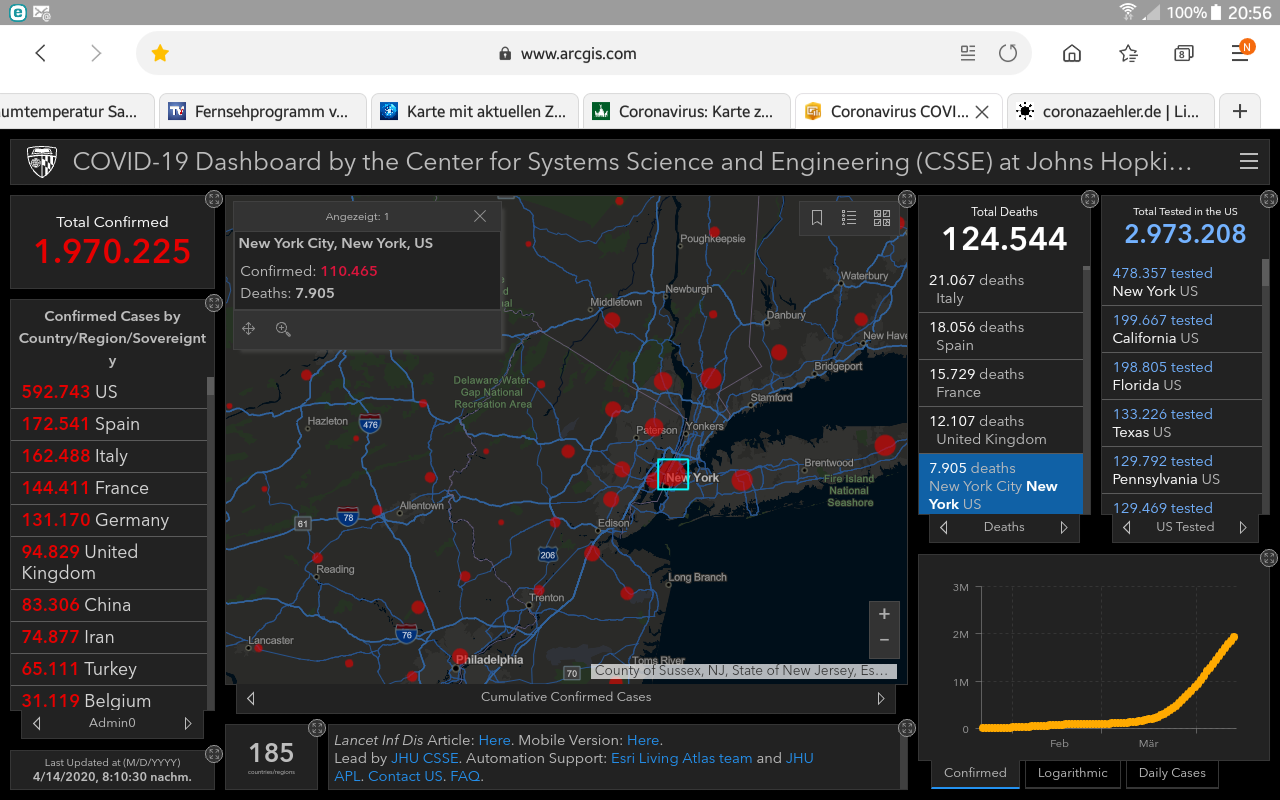Open Mobile Version Here link
1280x800 pixels.
pos(643,741)
